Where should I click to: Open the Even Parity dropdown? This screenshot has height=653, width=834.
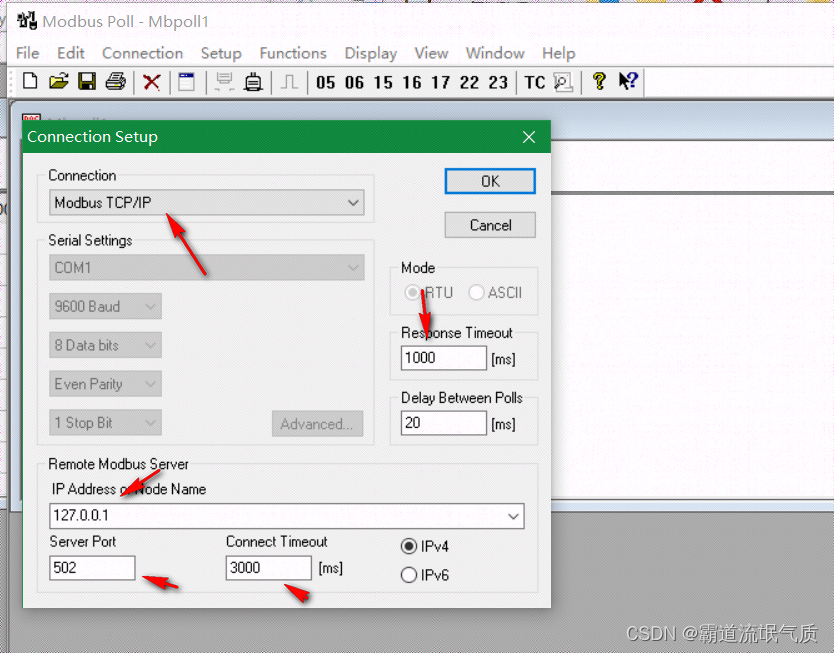click(x=105, y=384)
